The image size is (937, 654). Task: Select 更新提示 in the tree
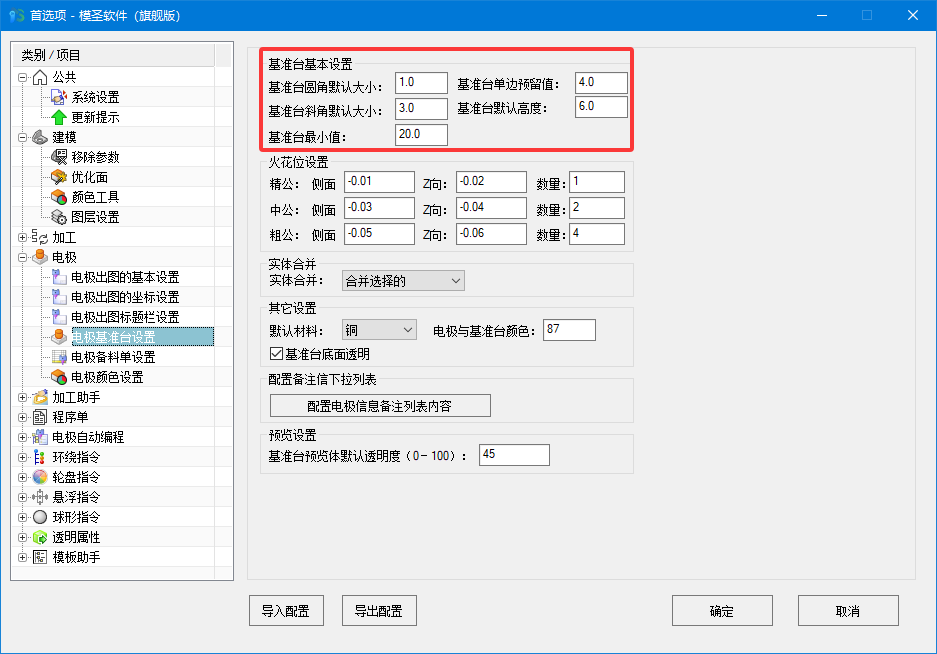pyautogui.click(x=96, y=117)
